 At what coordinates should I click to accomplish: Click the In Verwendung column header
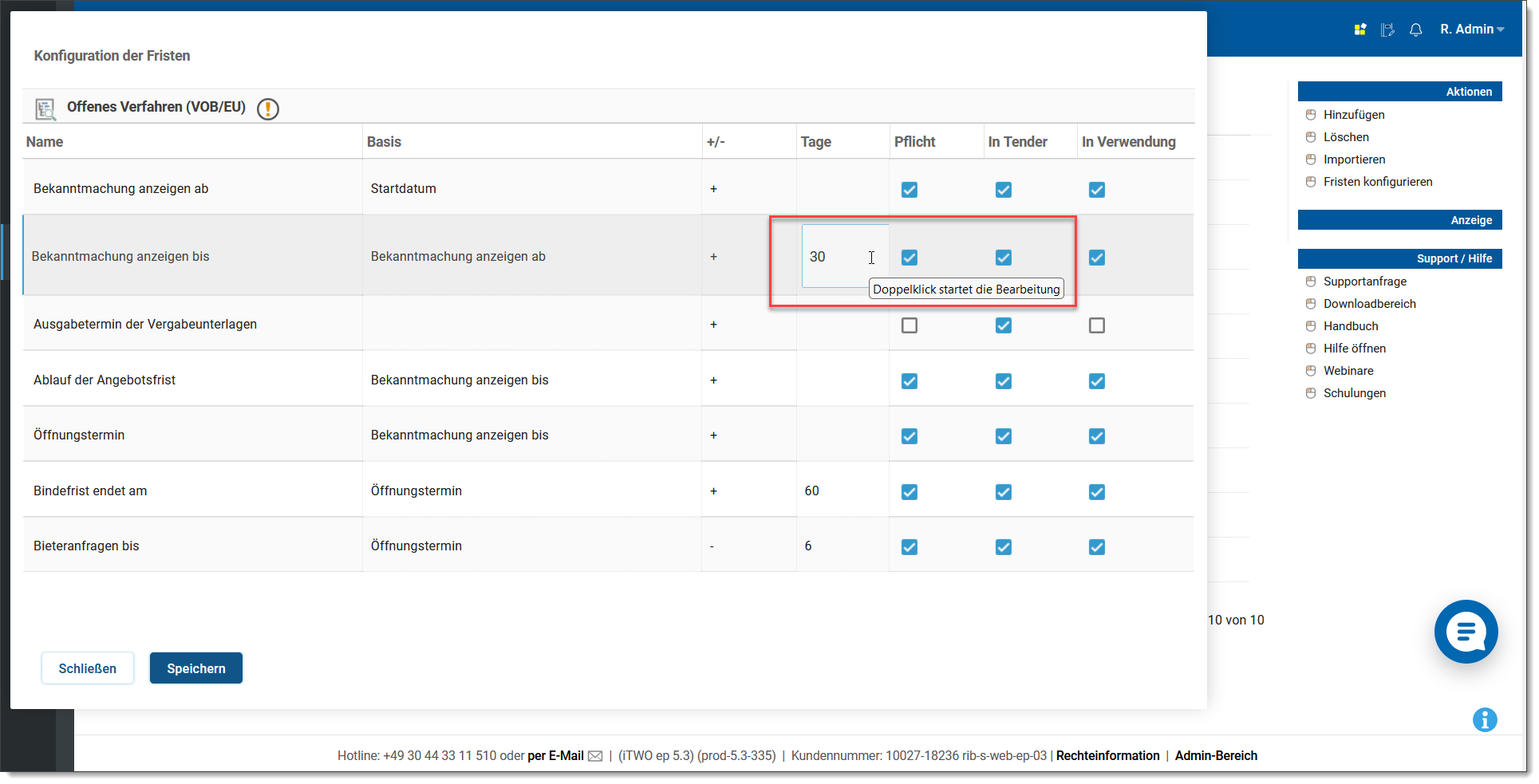pos(1129,142)
